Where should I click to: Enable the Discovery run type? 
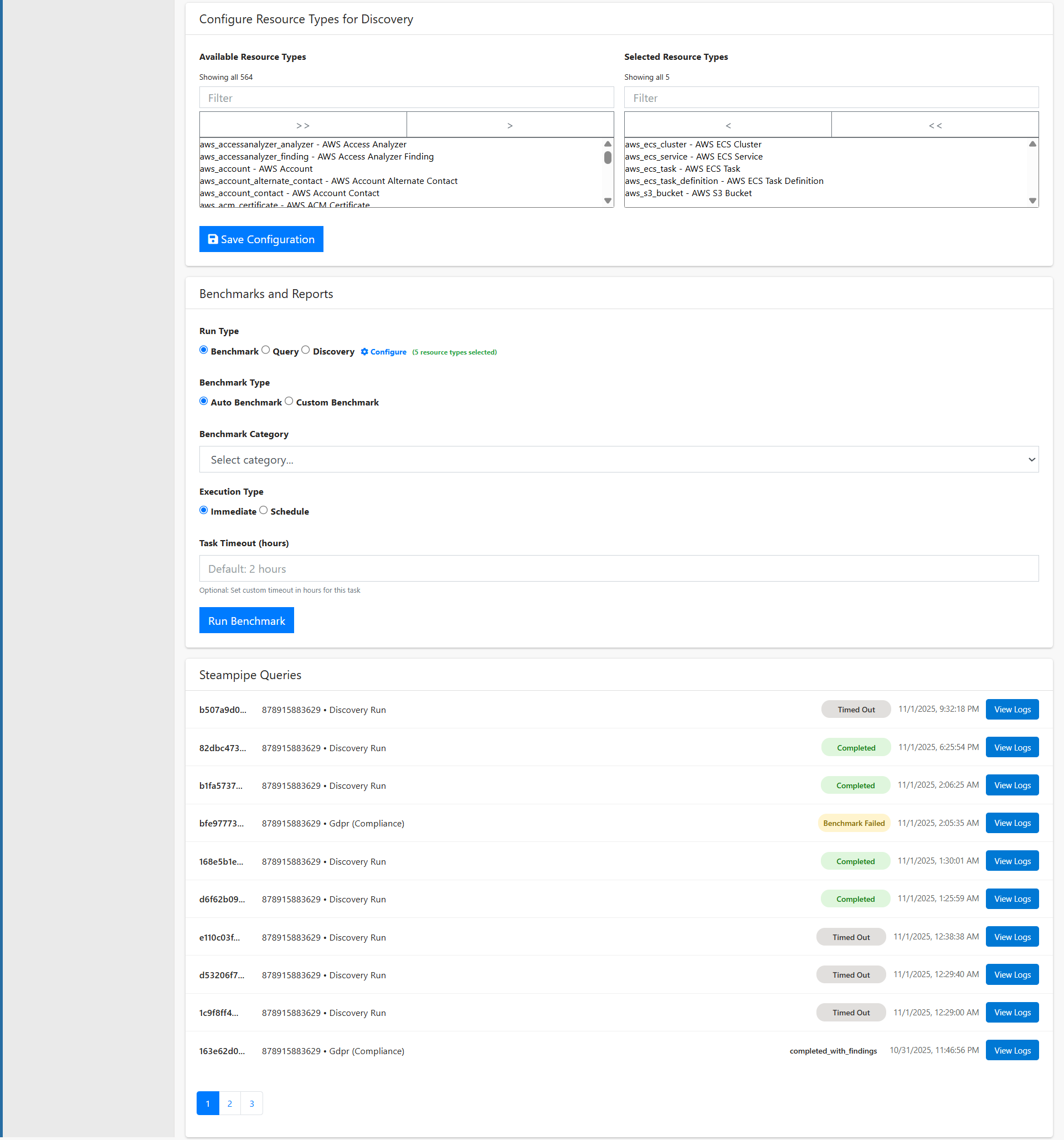(306, 350)
